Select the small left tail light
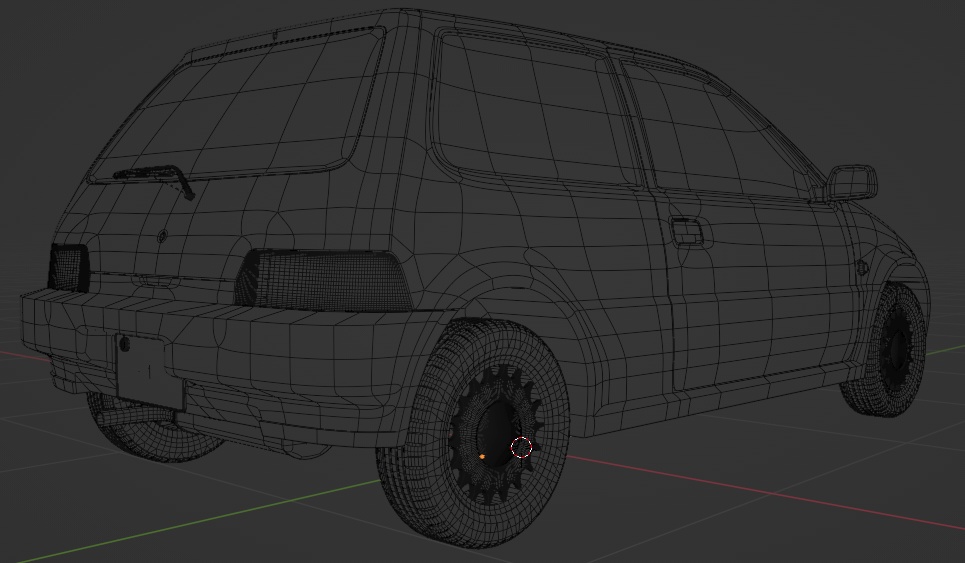The height and width of the screenshot is (563, 965). (69, 268)
